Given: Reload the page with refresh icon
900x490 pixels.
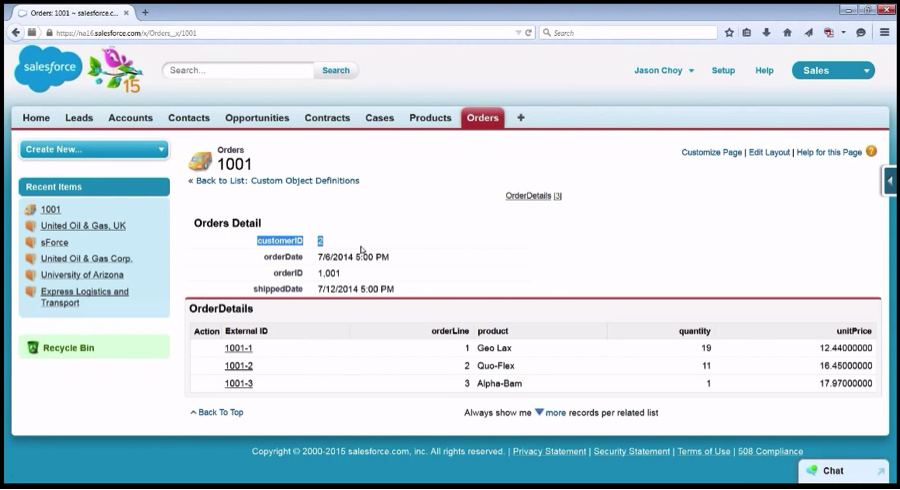Looking at the screenshot, I should tap(529, 33).
